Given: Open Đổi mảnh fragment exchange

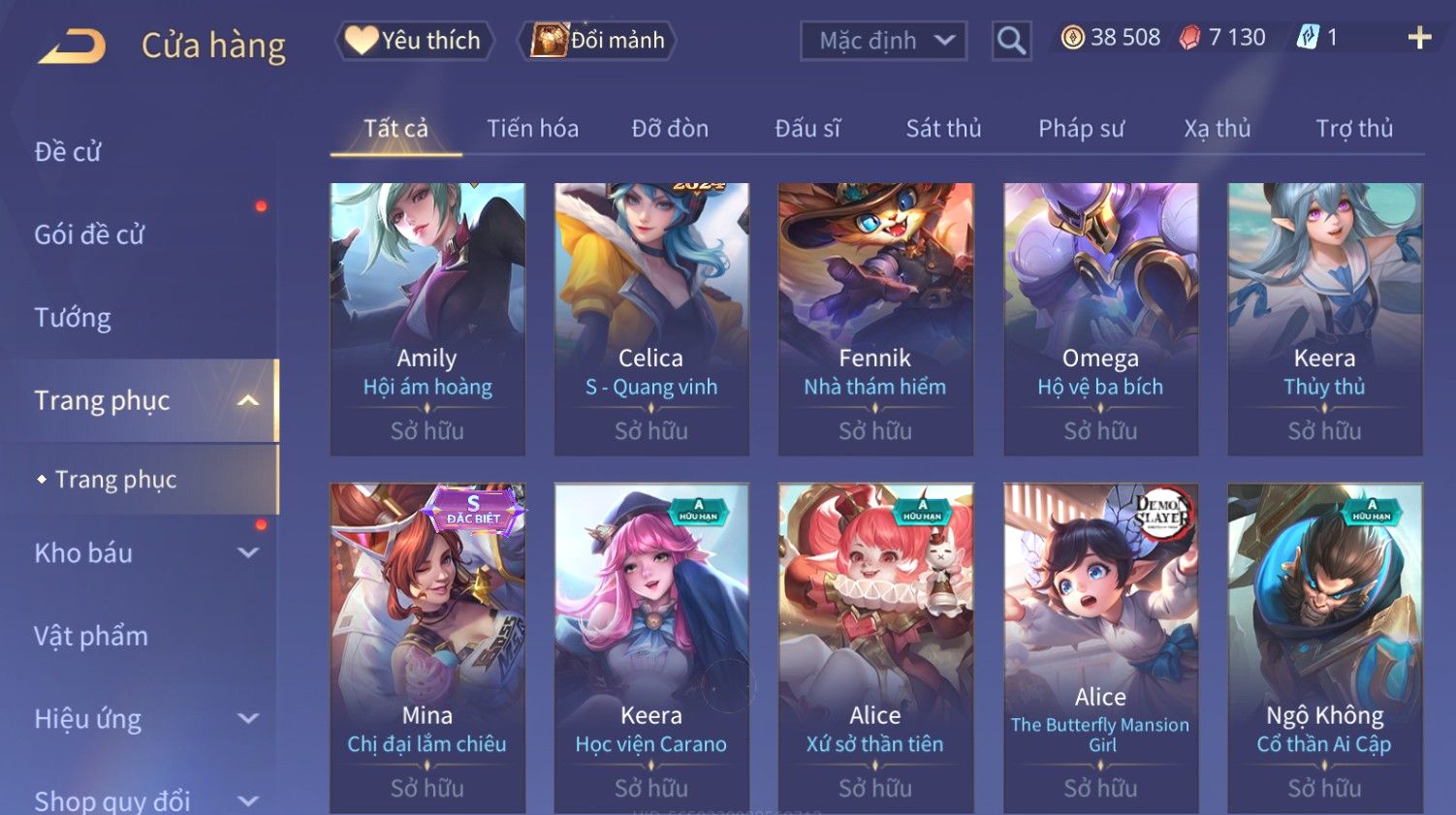Looking at the screenshot, I should pyautogui.click(x=597, y=41).
